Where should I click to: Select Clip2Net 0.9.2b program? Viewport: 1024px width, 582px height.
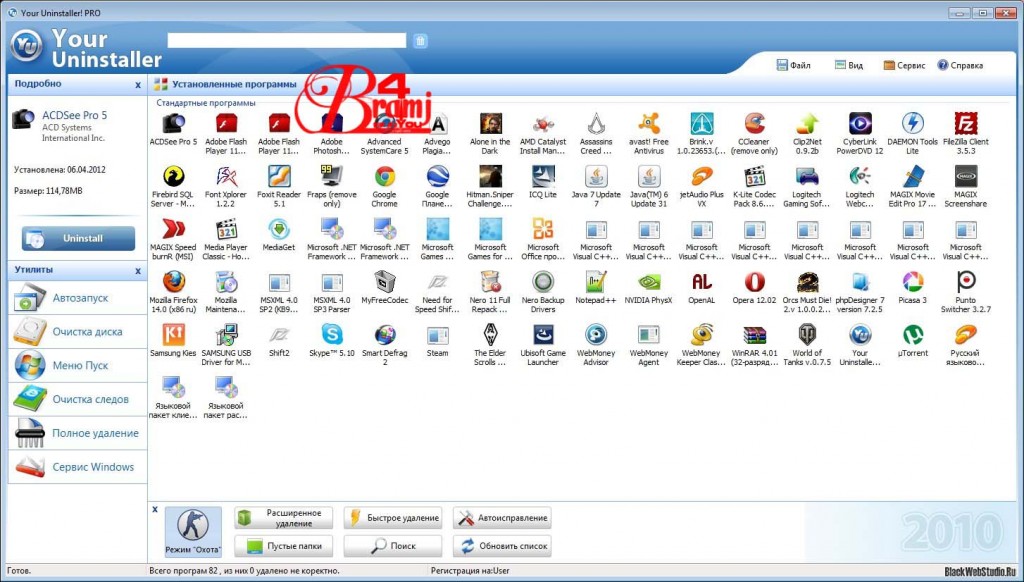coord(807,123)
